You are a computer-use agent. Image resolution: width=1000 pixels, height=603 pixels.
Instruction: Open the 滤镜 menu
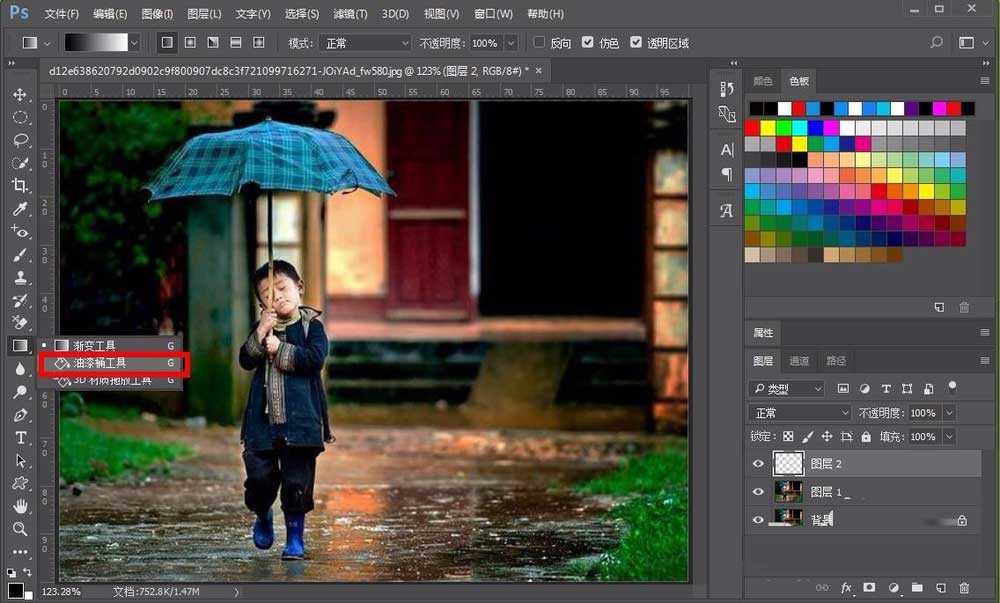tap(349, 13)
